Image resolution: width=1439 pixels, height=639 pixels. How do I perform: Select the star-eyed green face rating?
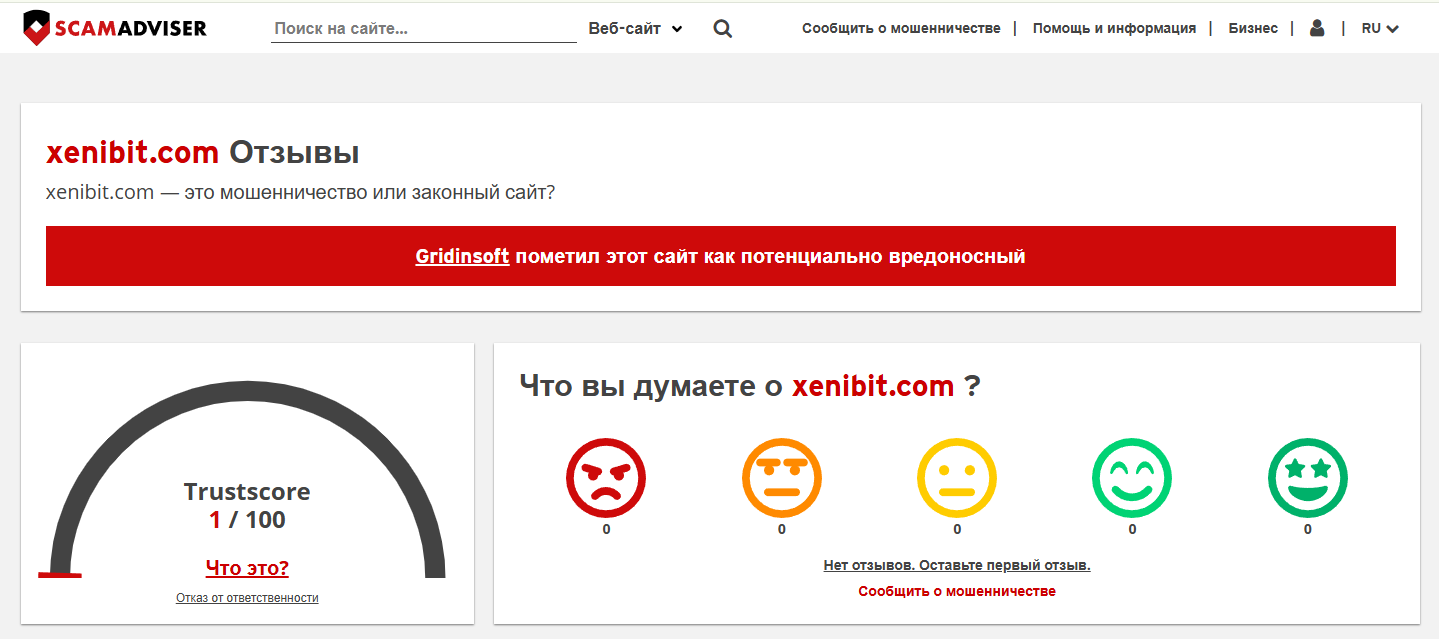(1308, 478)
